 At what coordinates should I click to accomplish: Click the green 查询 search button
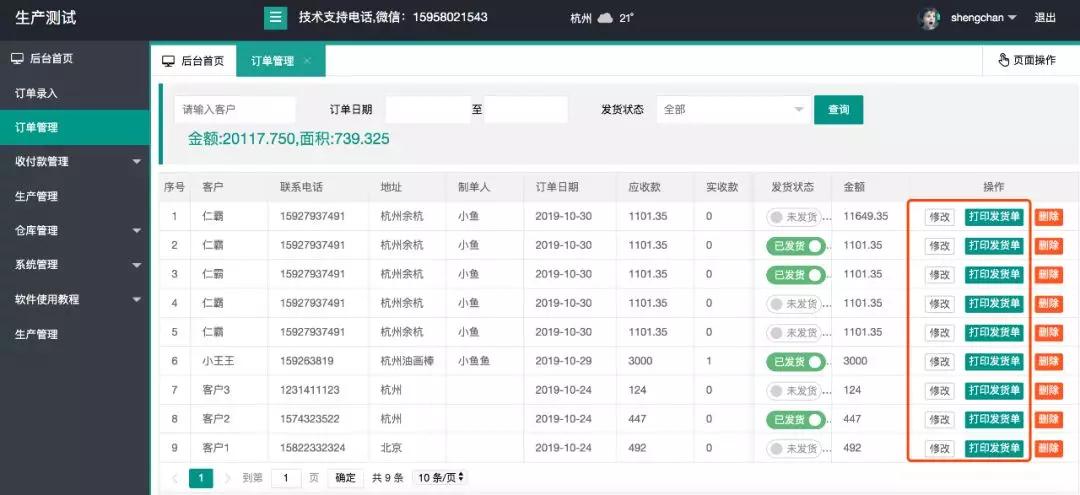pyautogui.click(x=838, y=110)
